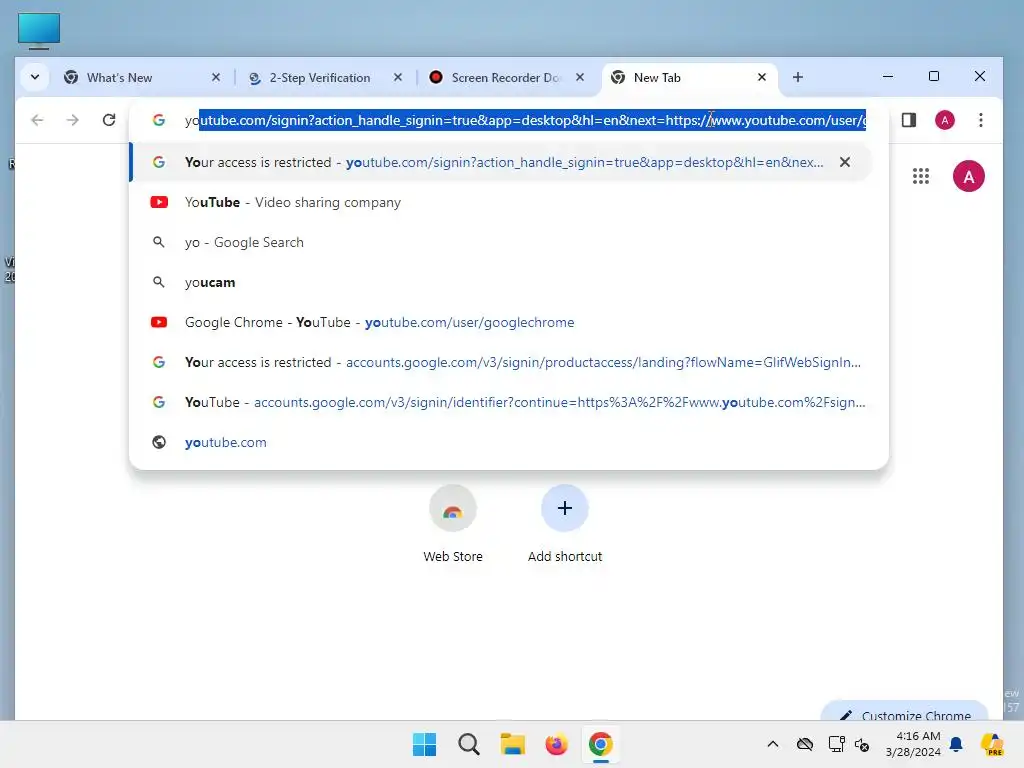
Task: Click inside the address bar URL text
Action: [525, 120]
